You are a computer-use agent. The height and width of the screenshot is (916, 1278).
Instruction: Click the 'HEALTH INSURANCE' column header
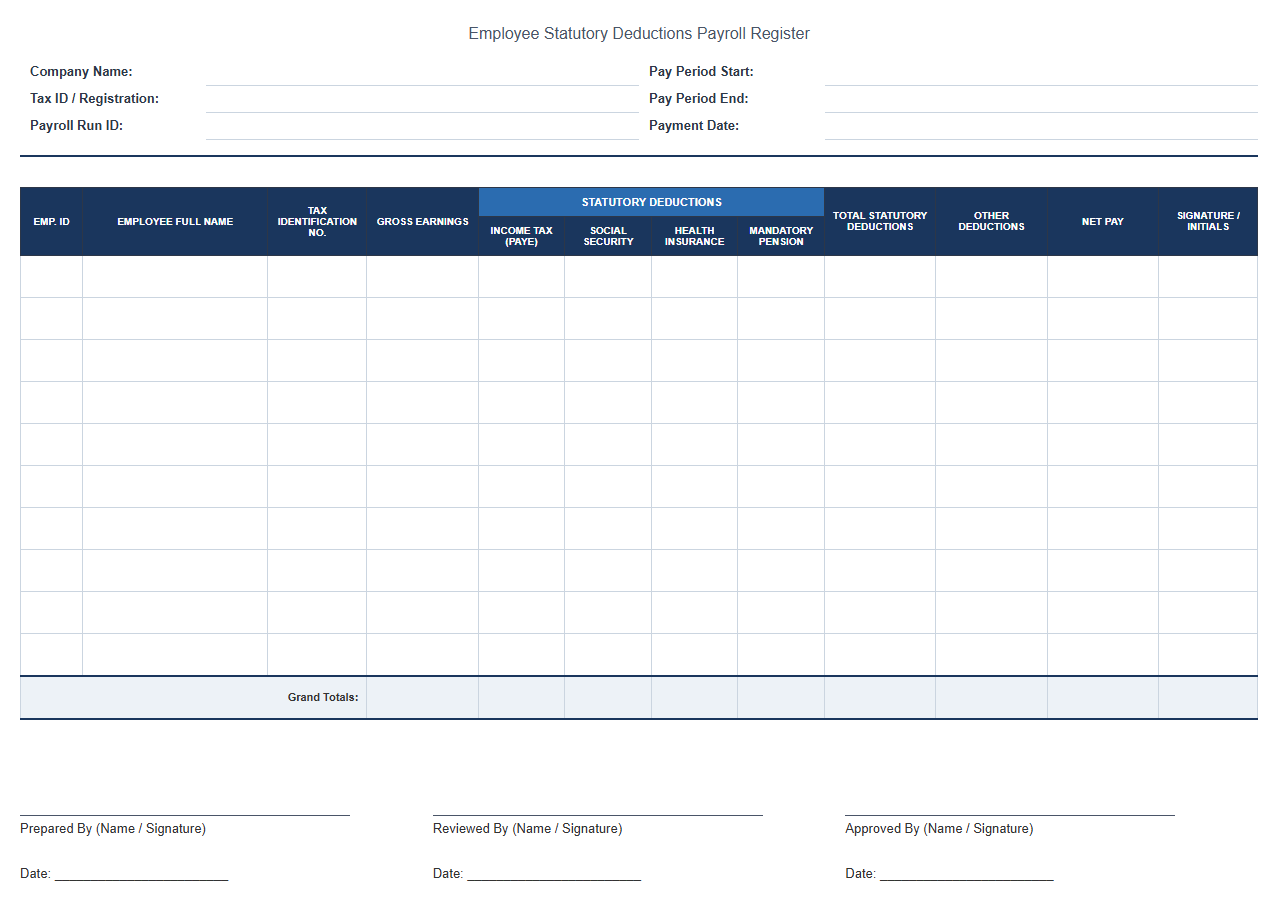click(x=695, y=236)
